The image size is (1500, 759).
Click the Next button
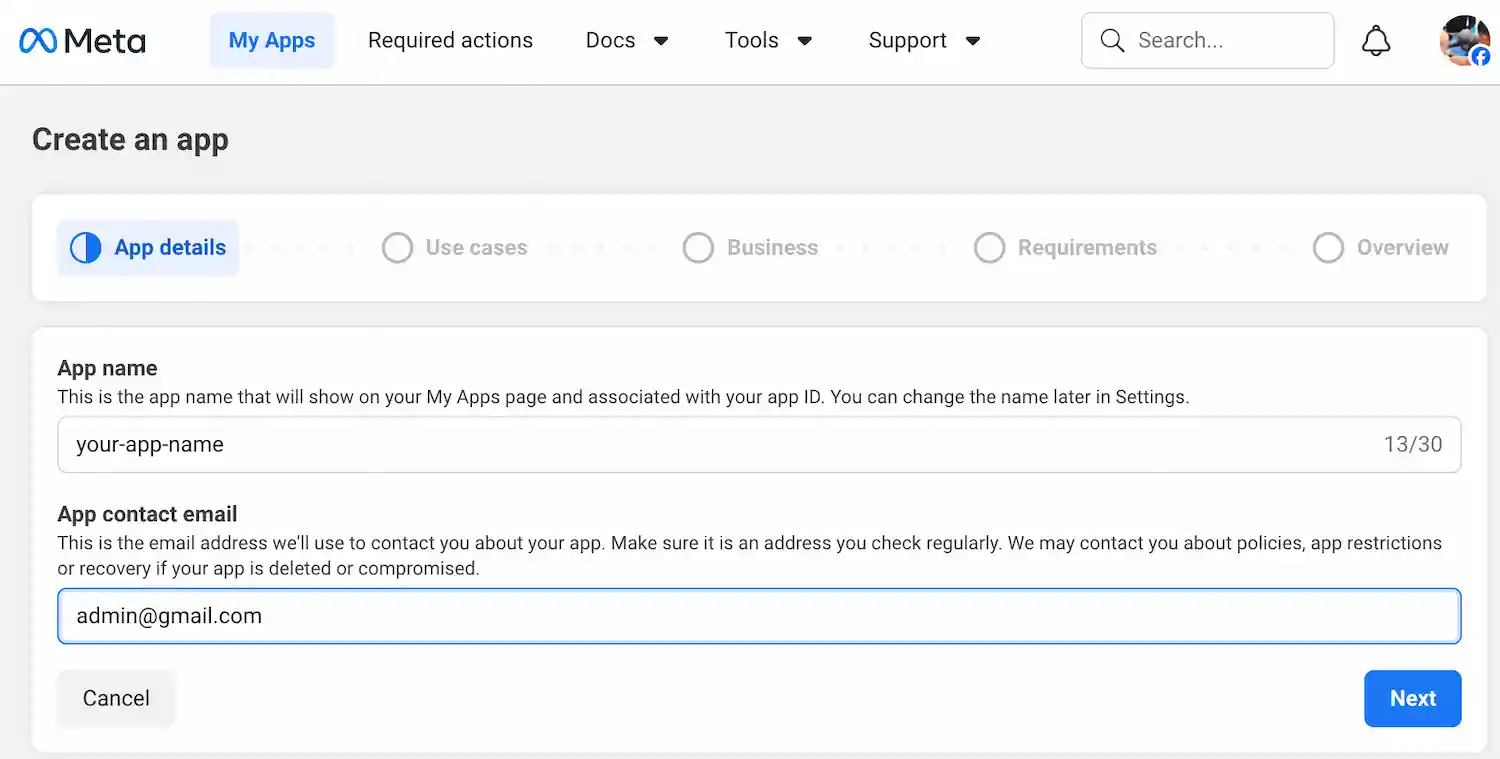[1412, 698]
